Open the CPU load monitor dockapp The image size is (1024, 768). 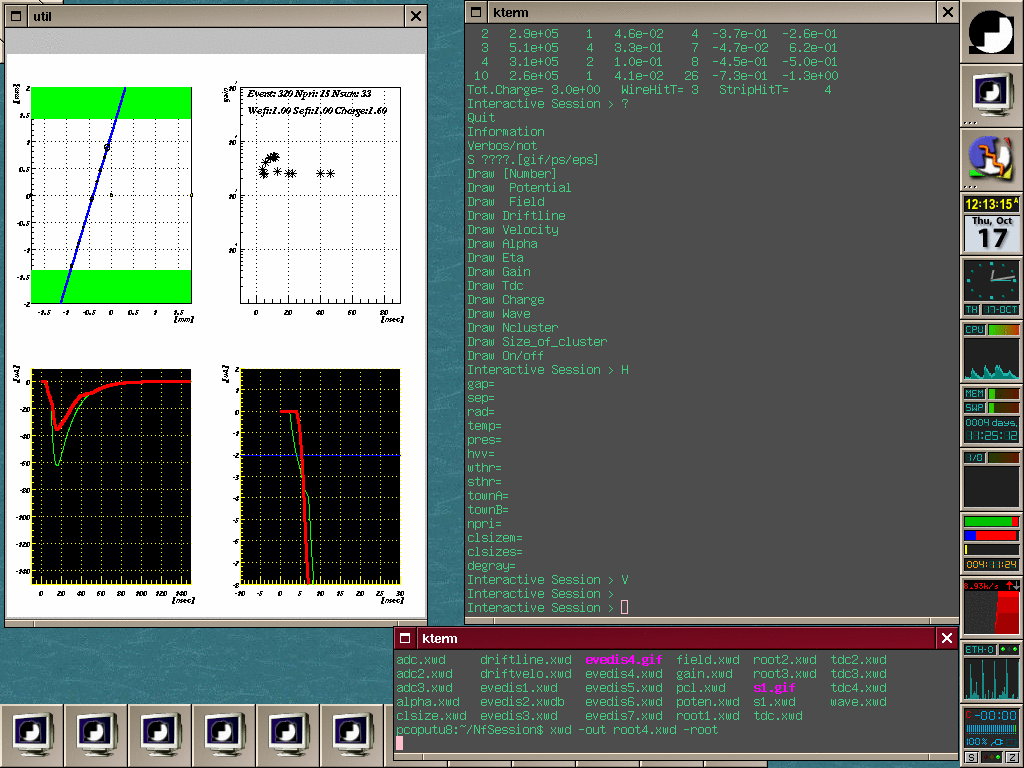pos(991,352)
